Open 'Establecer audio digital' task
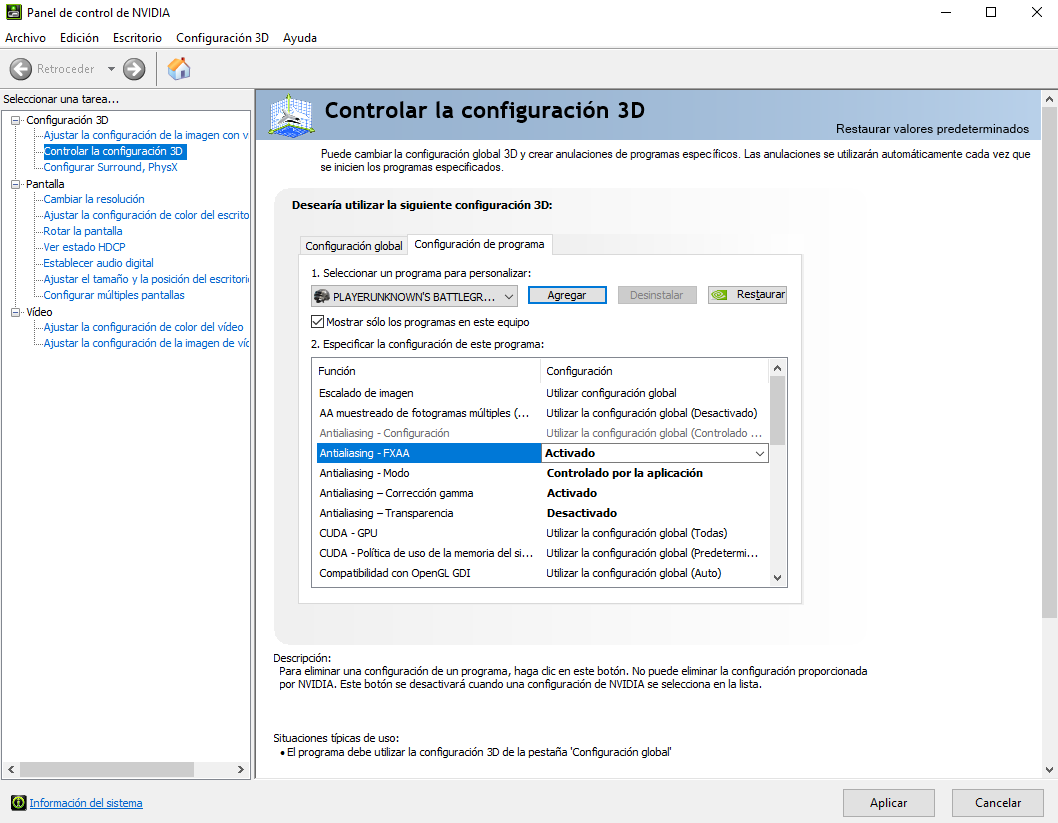Screen dimensions: 1058x823 pos(99,263)
